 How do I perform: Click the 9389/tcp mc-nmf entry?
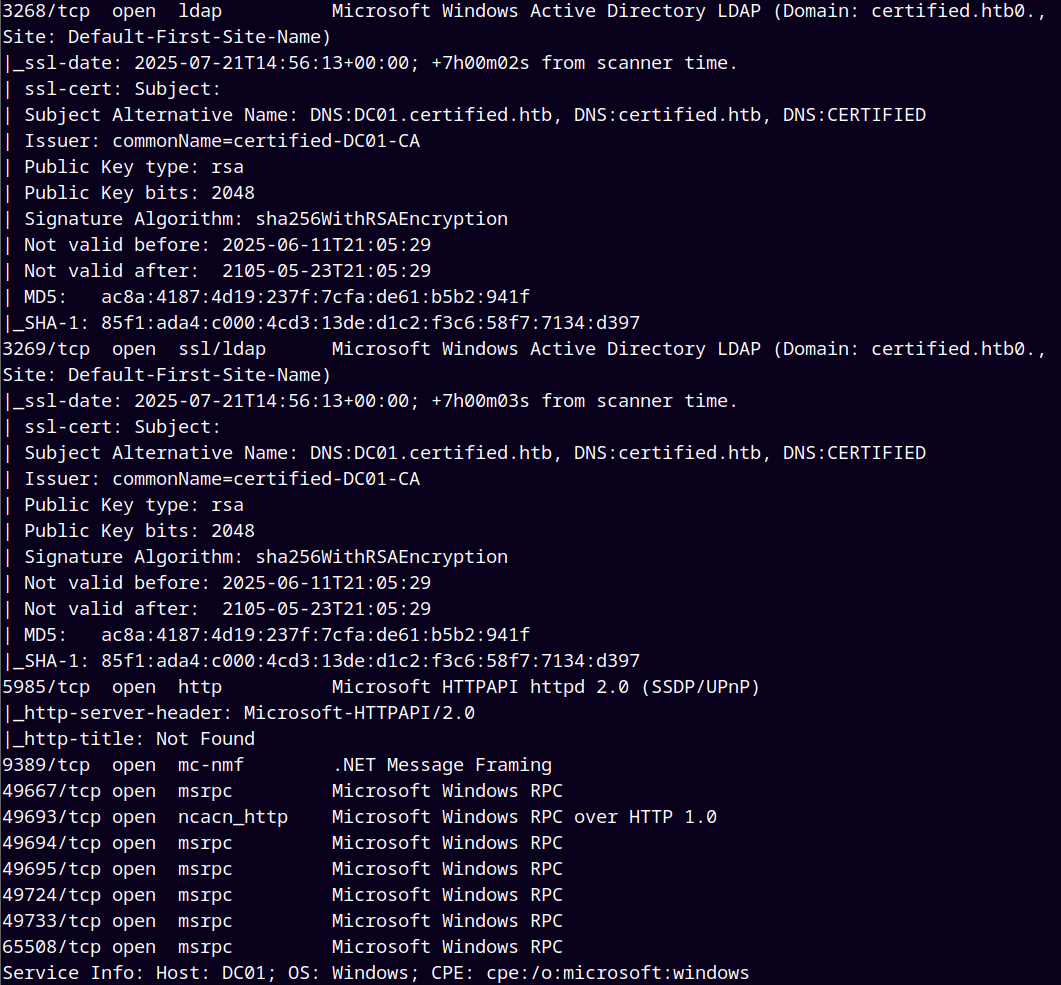pos(277,765)
